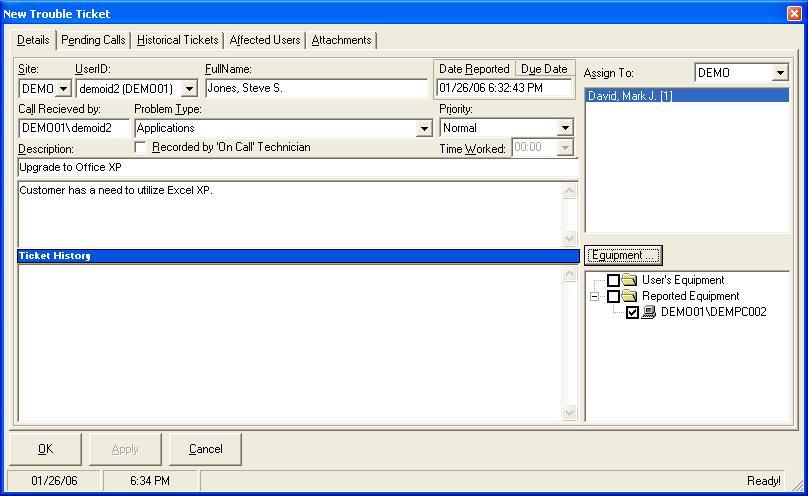Image resolution: width=808 pixels, height=496 pixels.
Task: Click the Equipment... button
Action: (622, 255)
